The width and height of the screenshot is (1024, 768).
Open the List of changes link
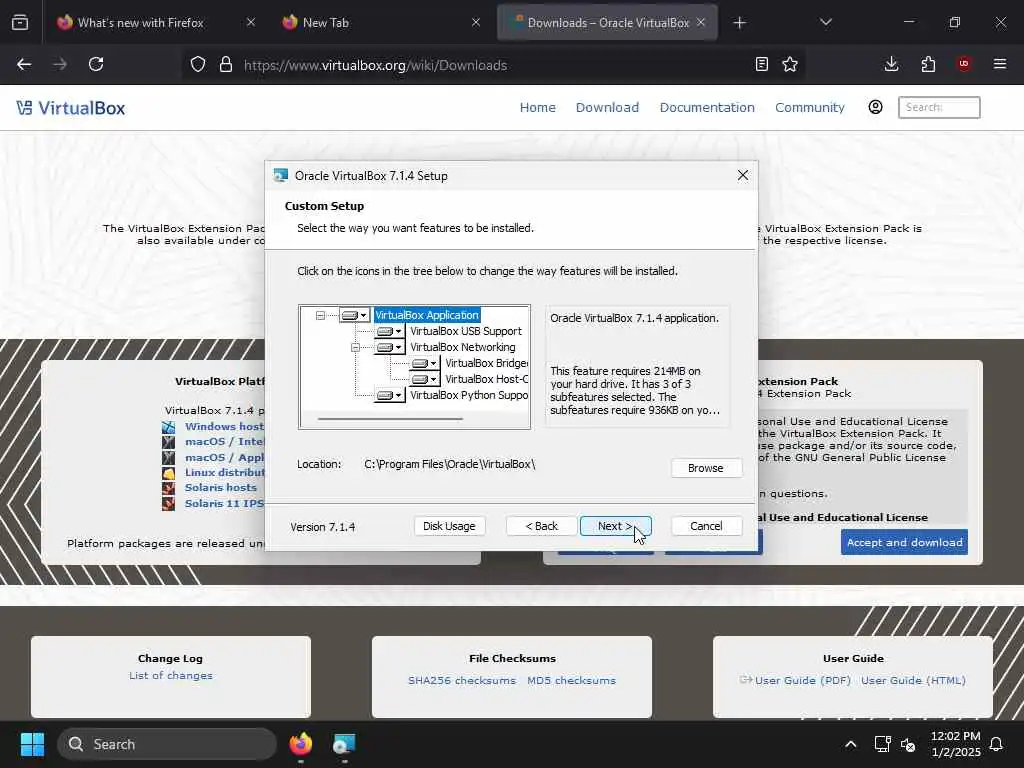(x=170, y=676)
